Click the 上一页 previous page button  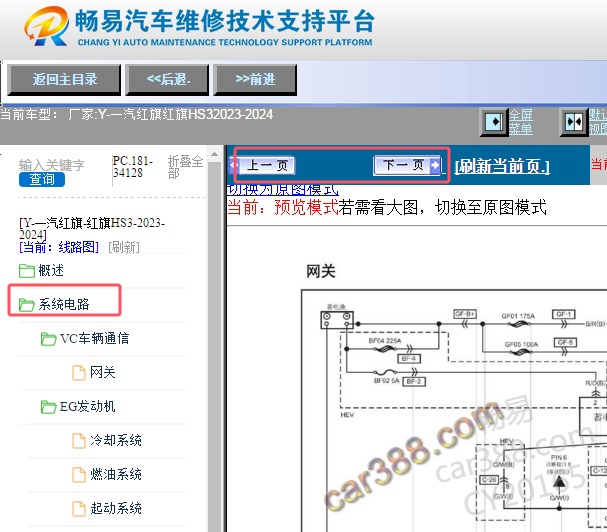[x=263, y=165]
